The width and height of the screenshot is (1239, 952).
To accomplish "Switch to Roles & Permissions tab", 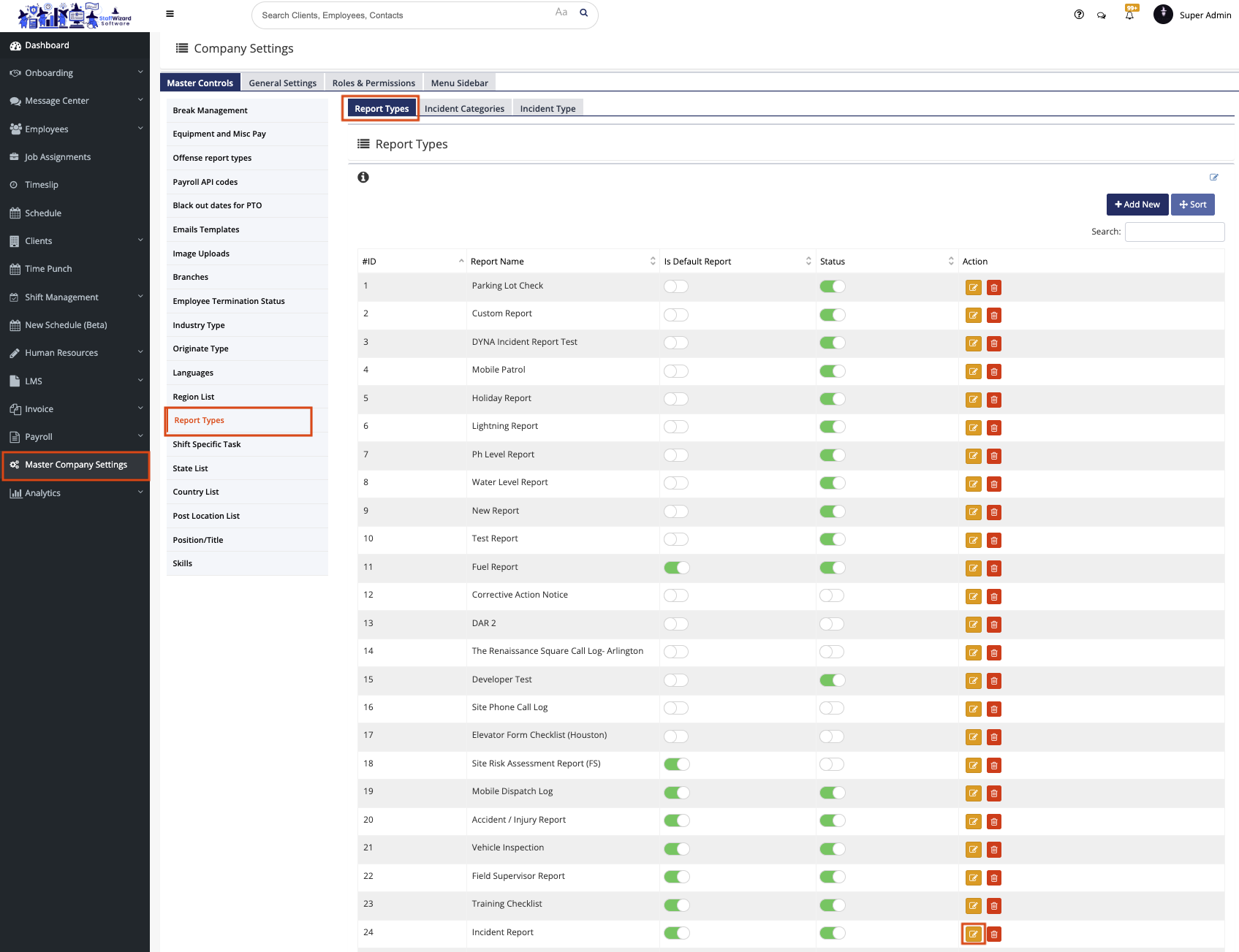I will point(374,83).
